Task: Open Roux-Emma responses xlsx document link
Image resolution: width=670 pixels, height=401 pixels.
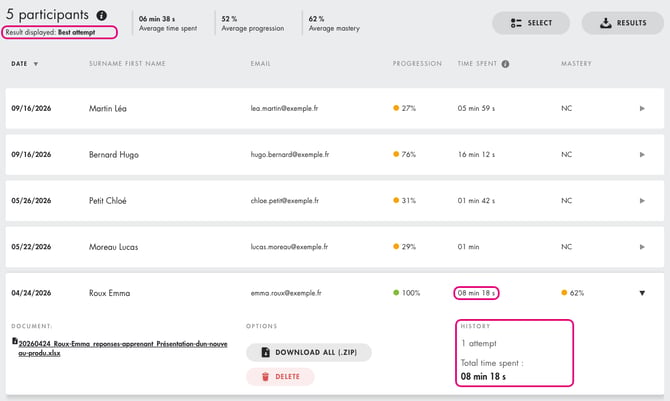Action: [x=123, y=348]
